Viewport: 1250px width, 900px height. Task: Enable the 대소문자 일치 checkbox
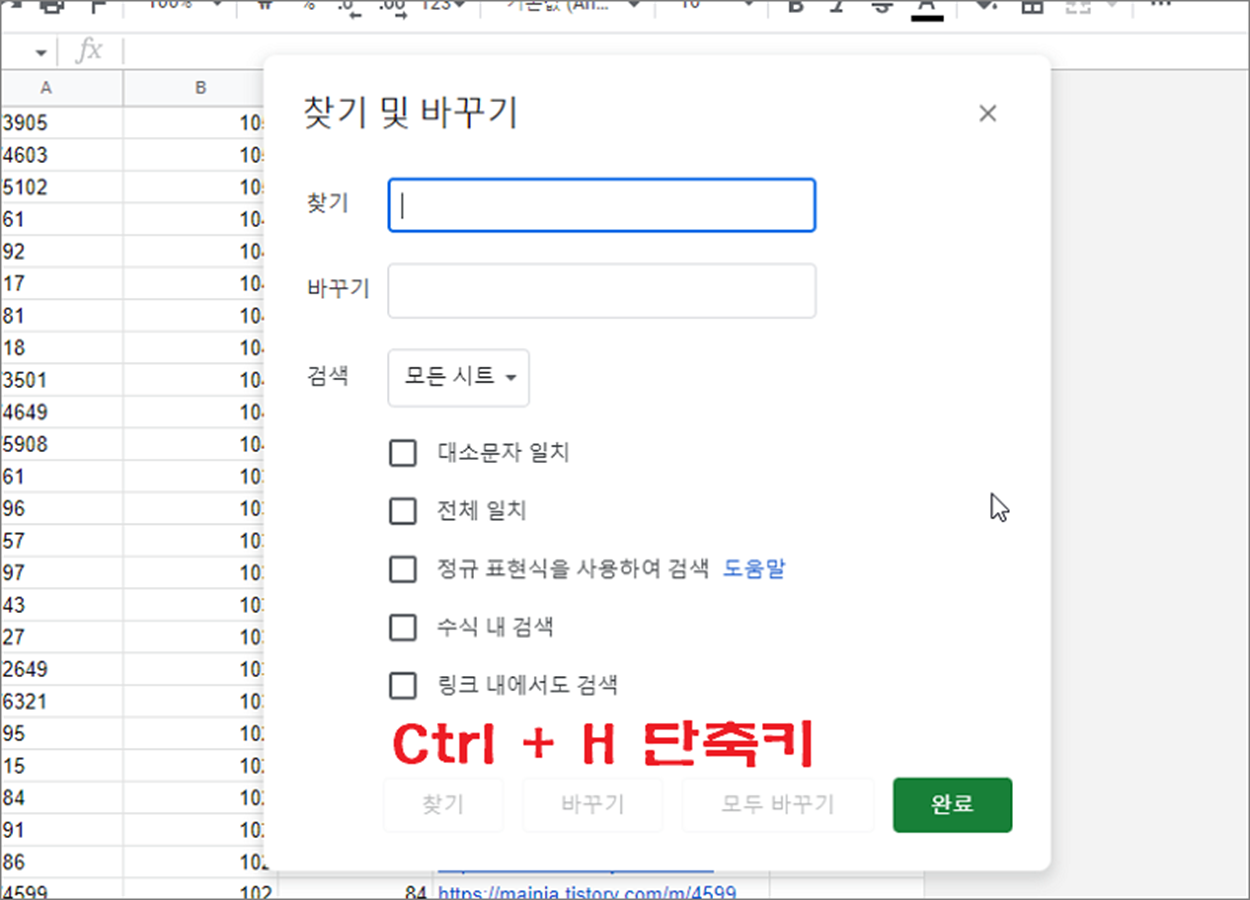pyautogui.click(x=402, y=453)
